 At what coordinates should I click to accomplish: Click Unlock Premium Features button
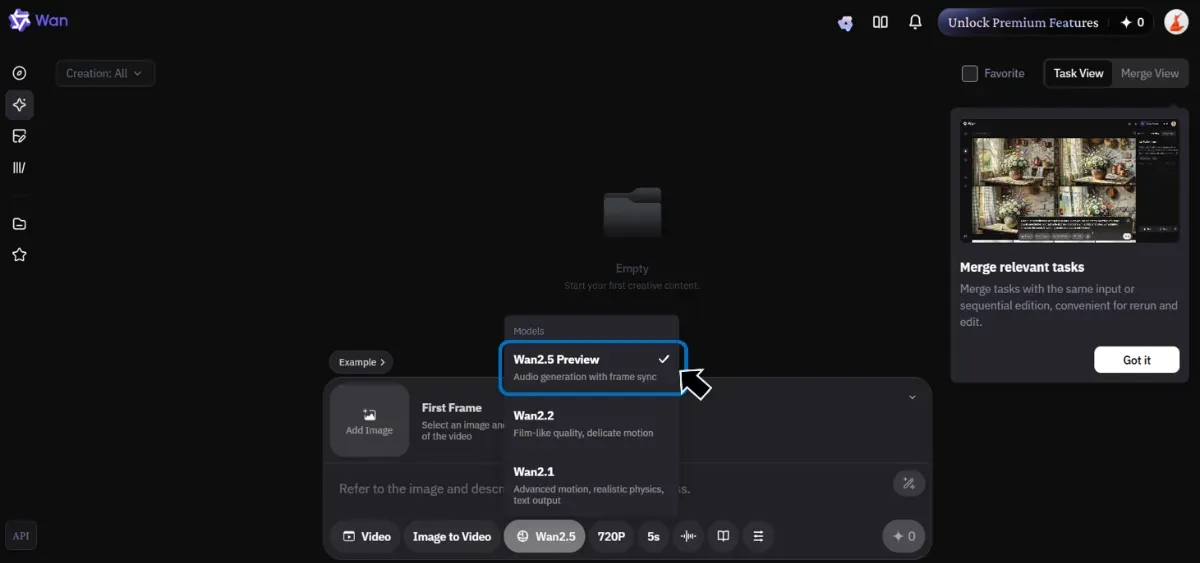pyautogui.click(x=1023, y=22)
